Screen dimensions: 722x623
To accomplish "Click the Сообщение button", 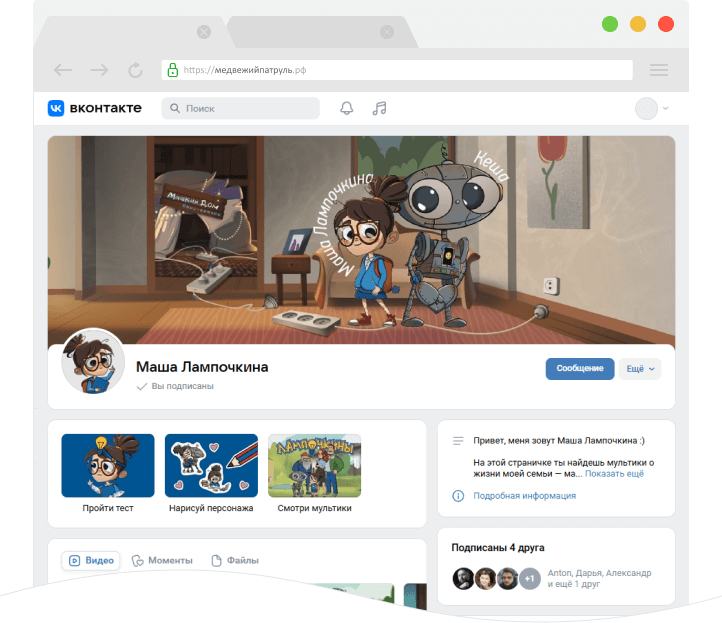I will pyautogui.click(x=580, y=369).
